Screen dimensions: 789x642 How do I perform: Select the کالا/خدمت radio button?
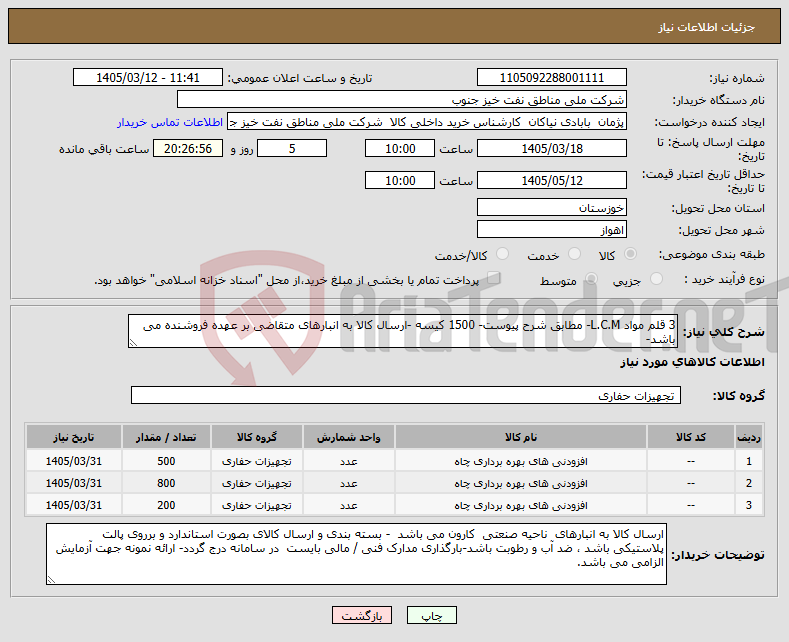pos(502,254)
